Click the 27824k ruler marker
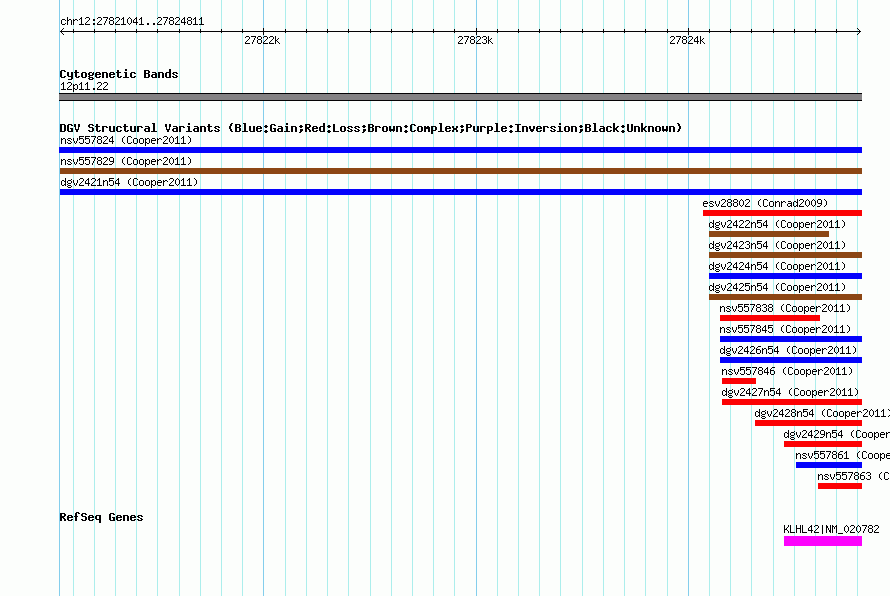This screenshot has height=596, width=890. (x=687, y=40)
